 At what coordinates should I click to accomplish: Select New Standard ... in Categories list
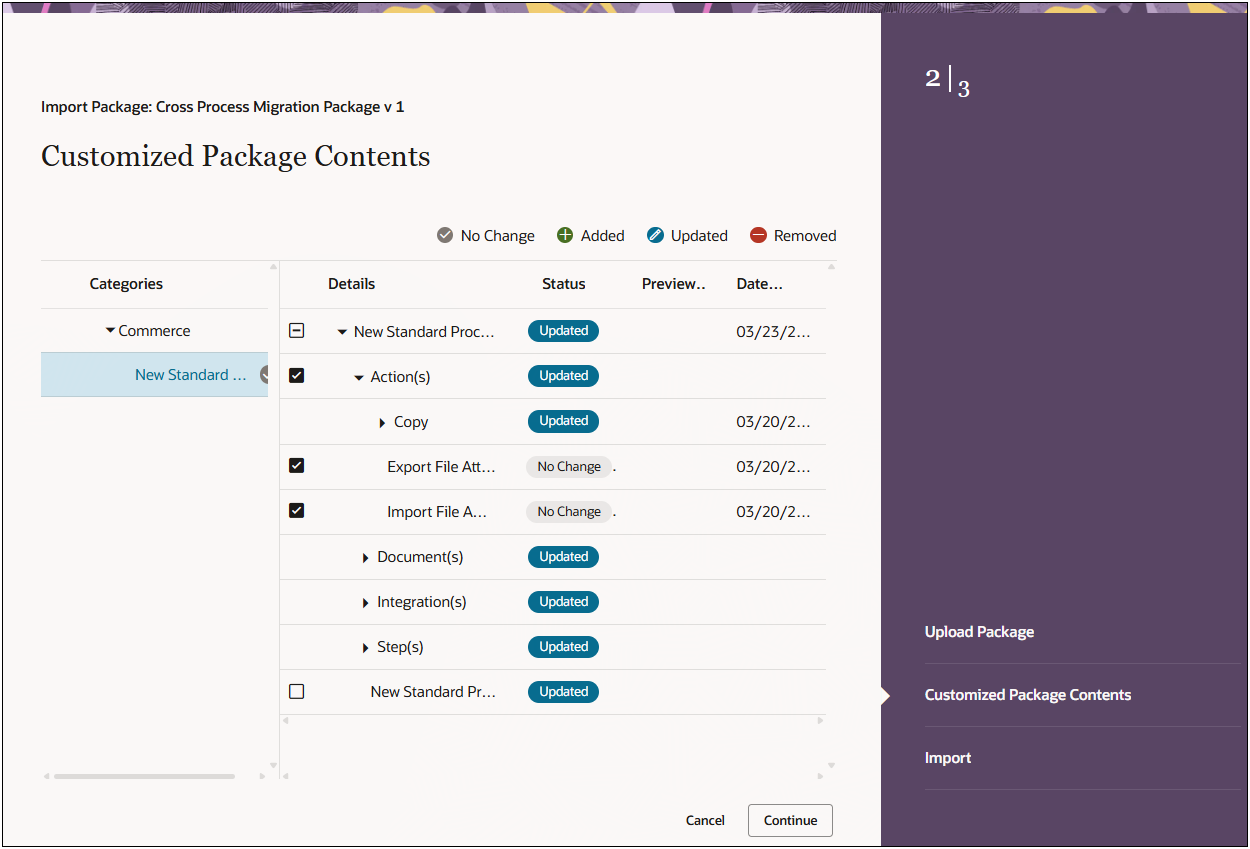tap(154, 375)
